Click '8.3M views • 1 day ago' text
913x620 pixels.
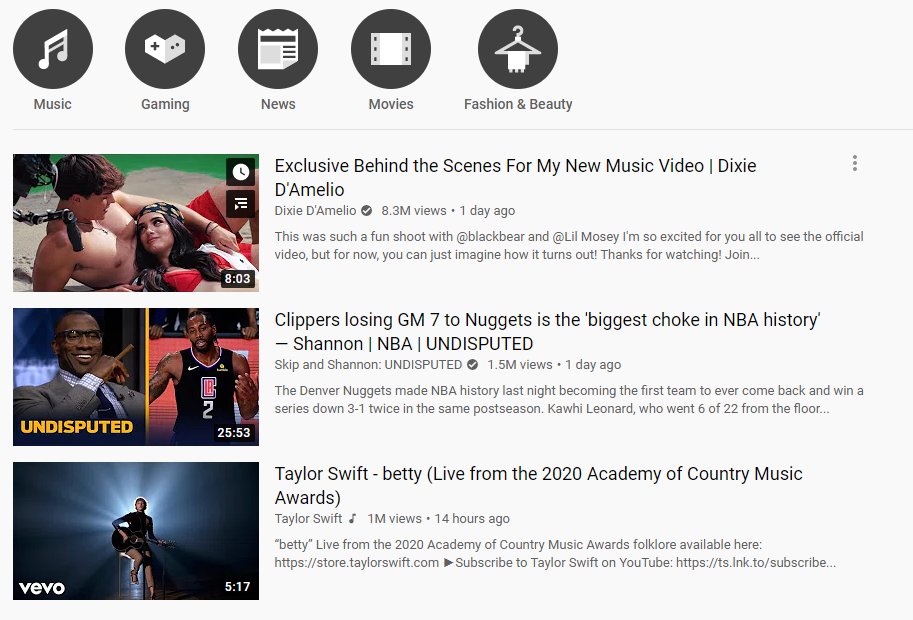click(x=448, y=211)
